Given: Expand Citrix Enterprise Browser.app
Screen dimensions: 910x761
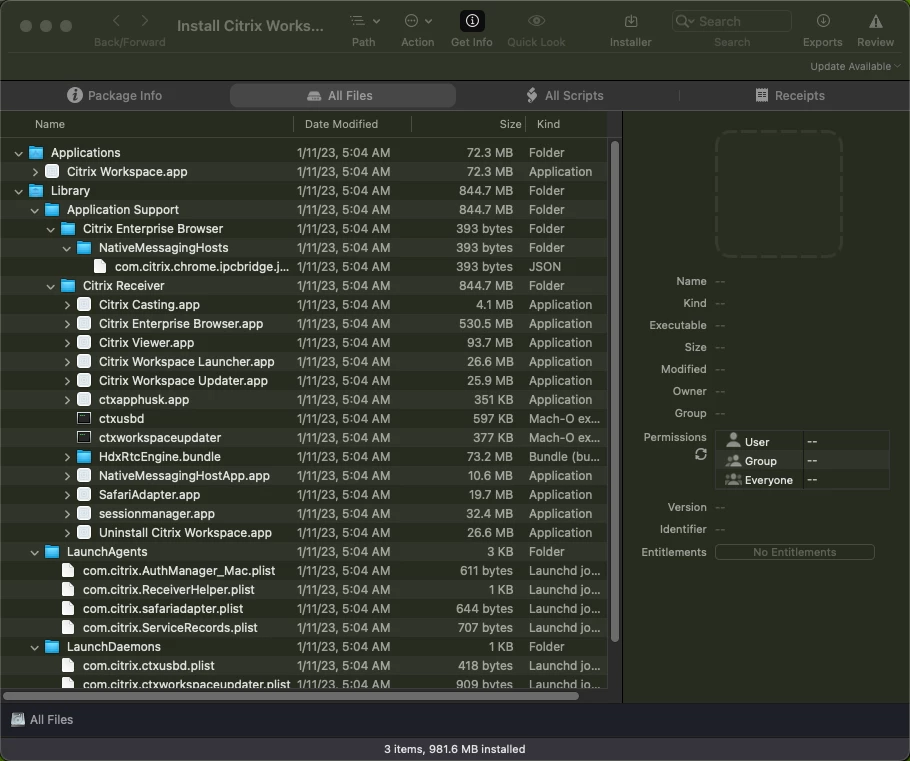Looking at the screenshot, I should [67, 324].
